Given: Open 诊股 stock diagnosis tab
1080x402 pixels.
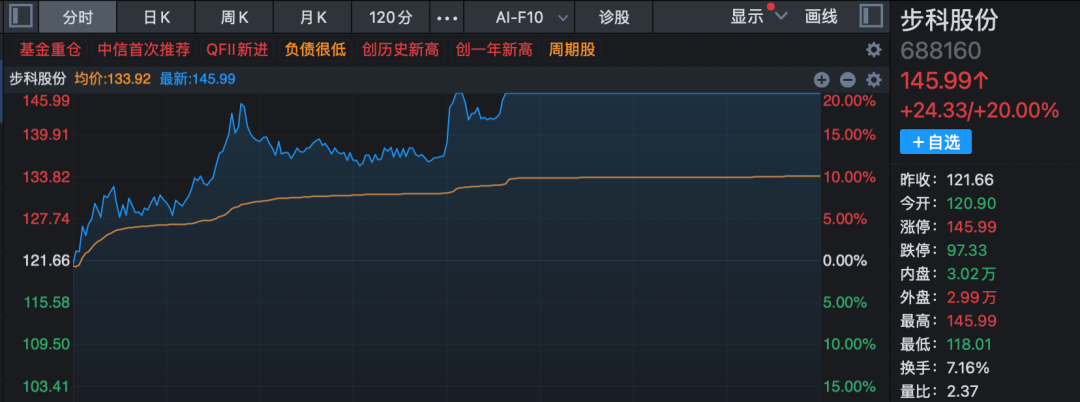Looking at the screenshot, I should pyautogui.click(x=614, y=17).
